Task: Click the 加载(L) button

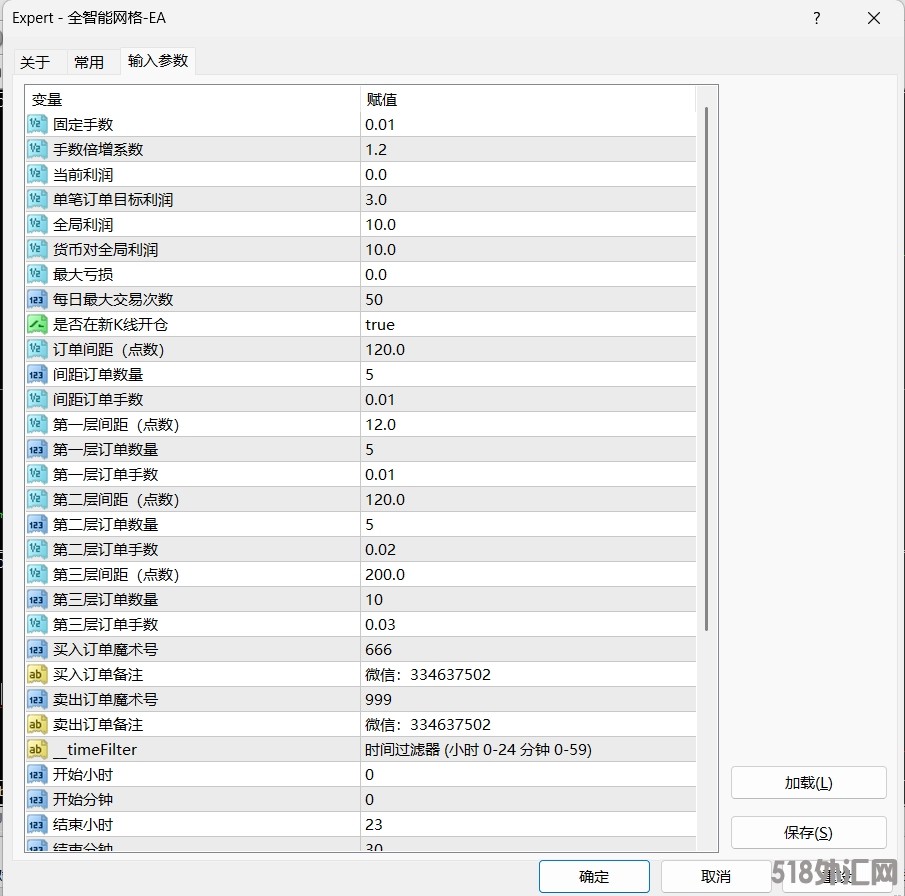Action: (809, 783)
